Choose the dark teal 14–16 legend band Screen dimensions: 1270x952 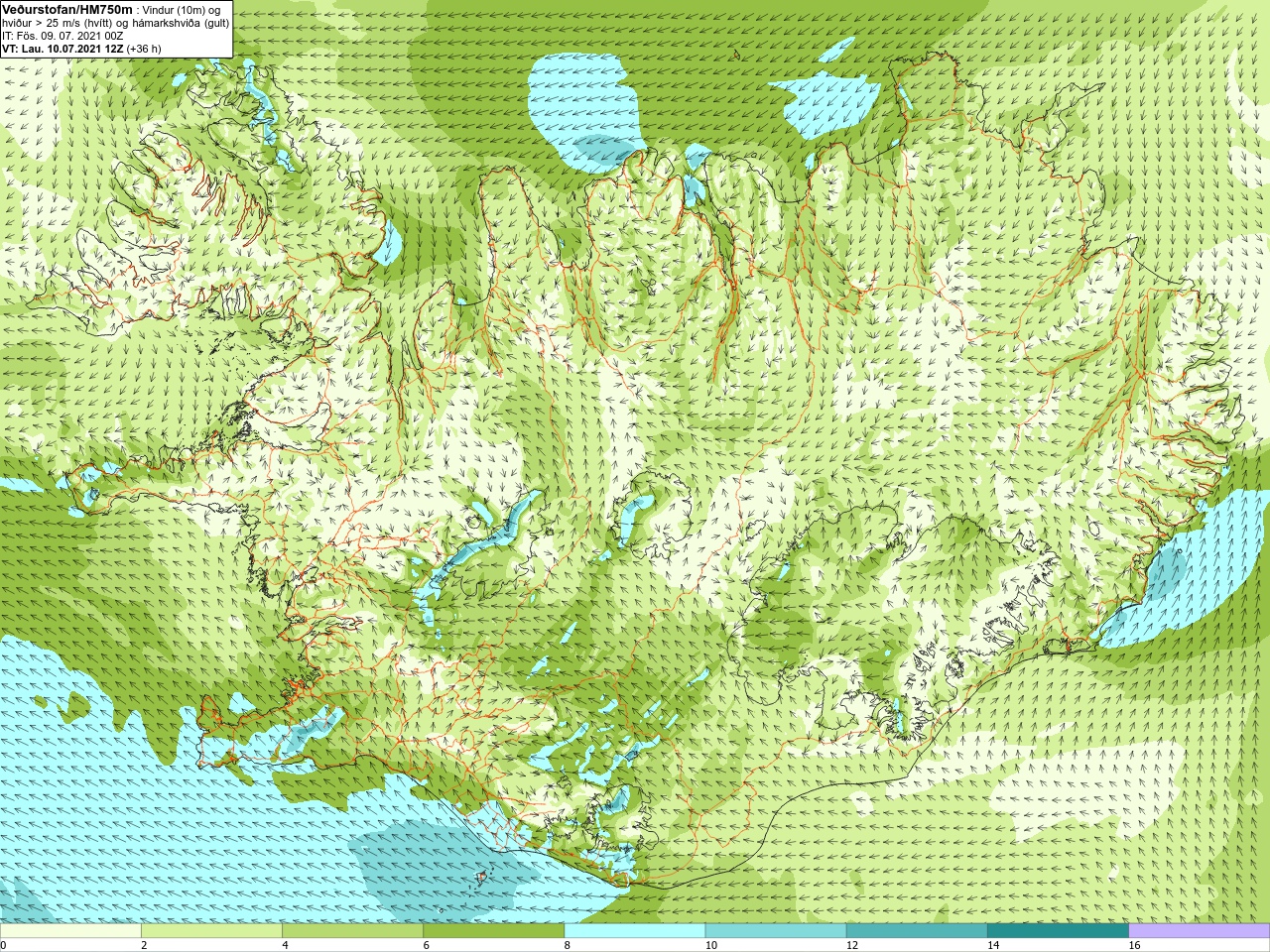tap(1058, 931)
